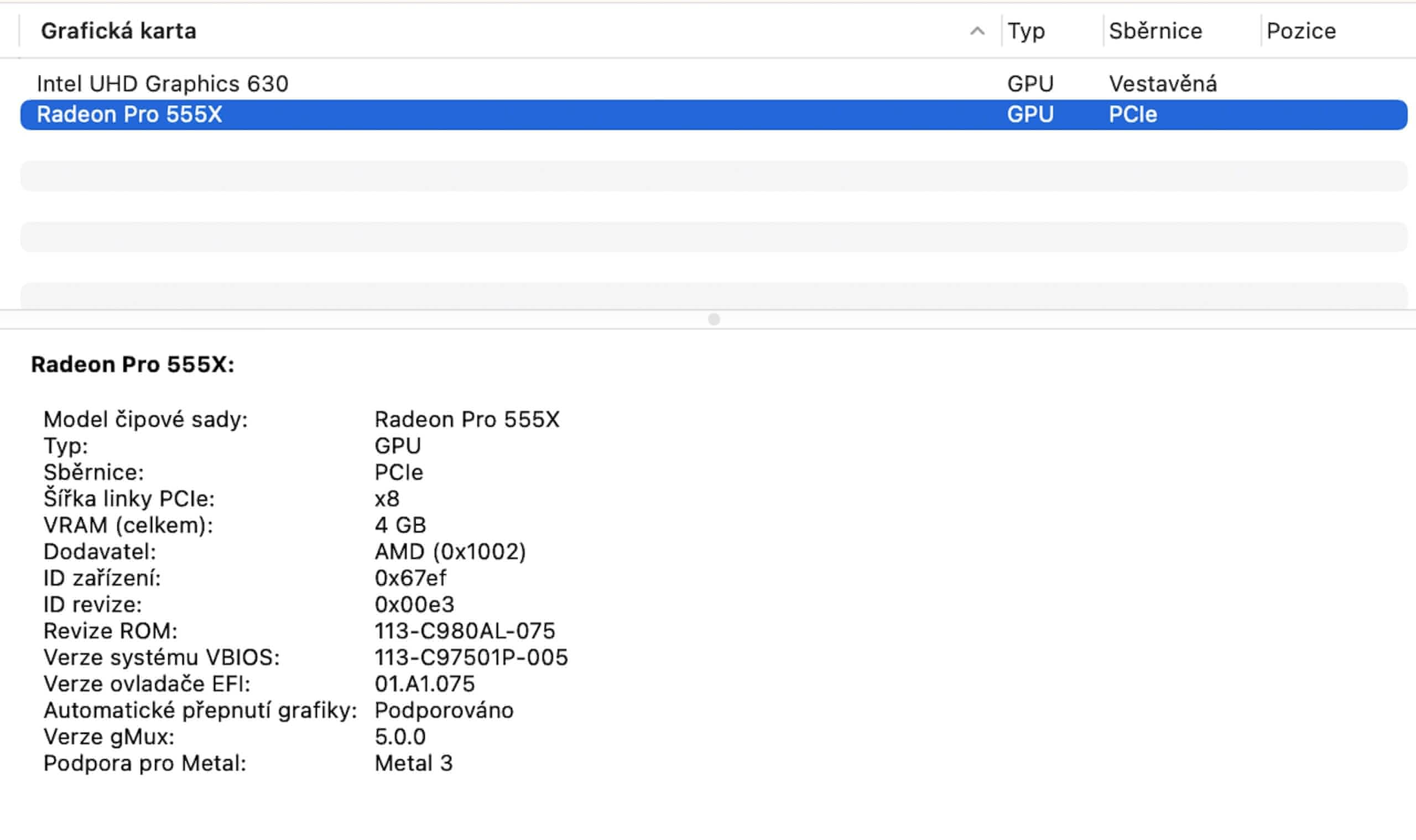Sort by the Sběrnice column header
The height and width of the screenshot is (840, 1416).
(1155, 31)
